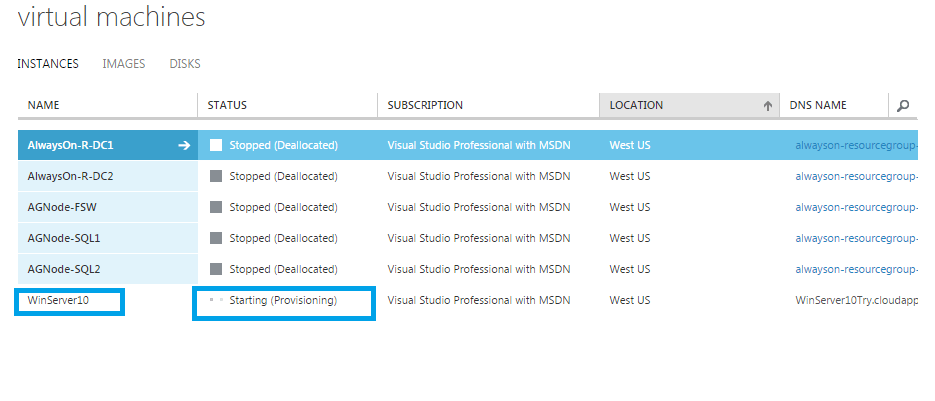Image resolution: width=935 pixels, height=401 pixels.
Task: Sort by the LOCATION column arrow
Action: click(x=768, y=105)
